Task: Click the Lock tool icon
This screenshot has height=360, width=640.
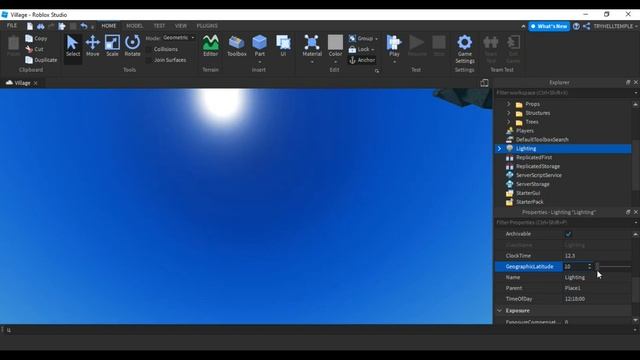Action: click(352, 49)
